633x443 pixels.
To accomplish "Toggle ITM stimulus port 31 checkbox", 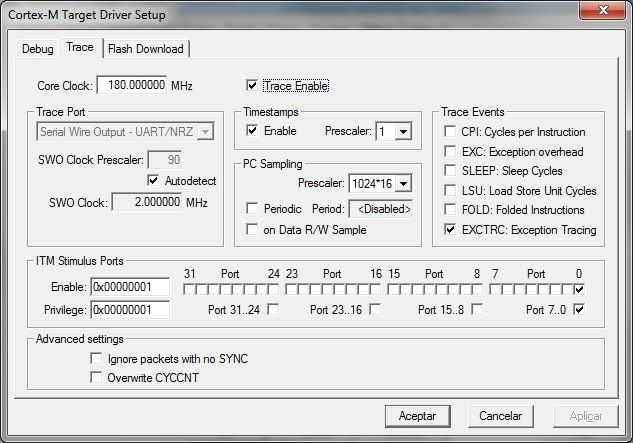I will click(189, 289).
